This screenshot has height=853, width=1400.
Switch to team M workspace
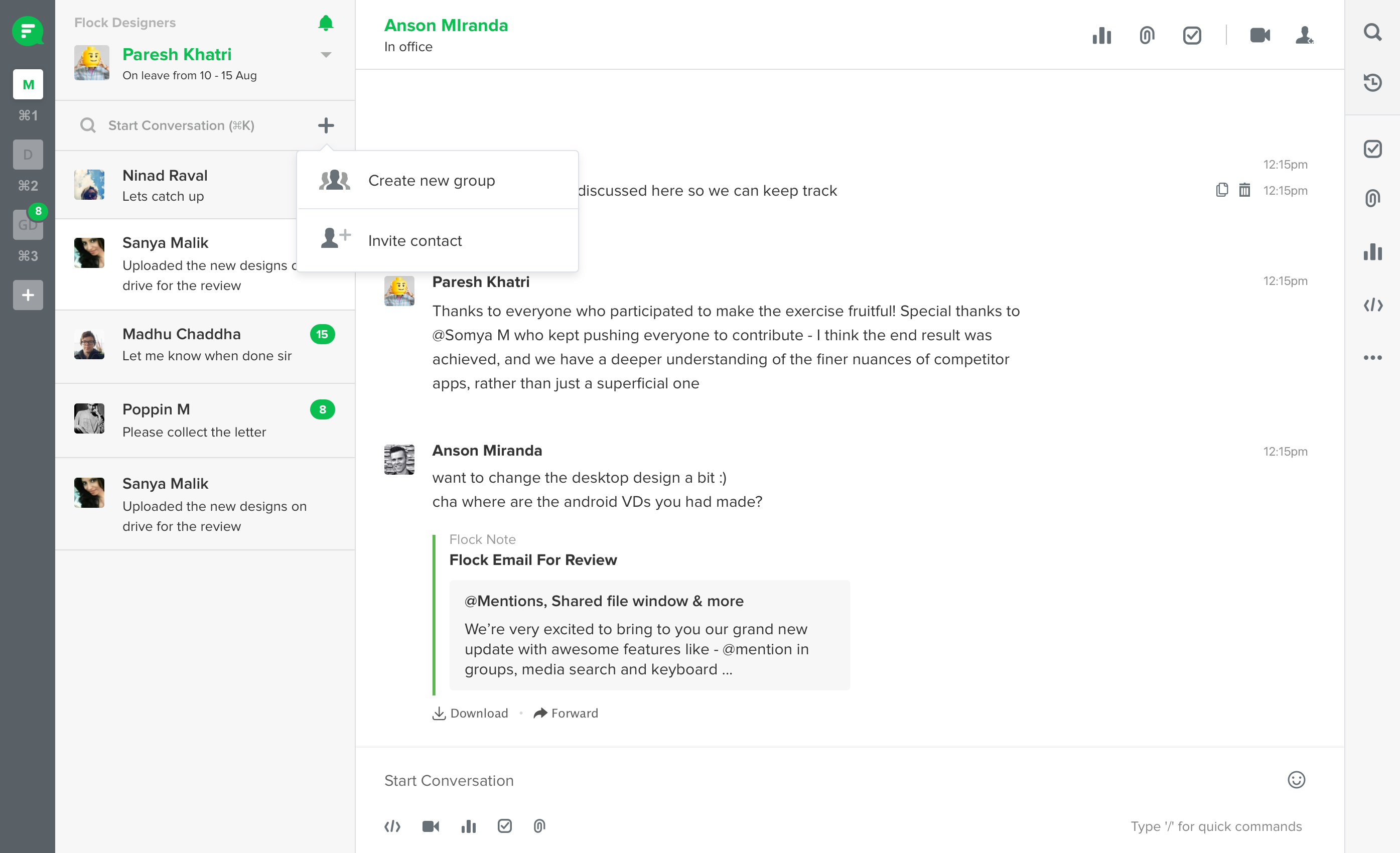click(28, 85)
